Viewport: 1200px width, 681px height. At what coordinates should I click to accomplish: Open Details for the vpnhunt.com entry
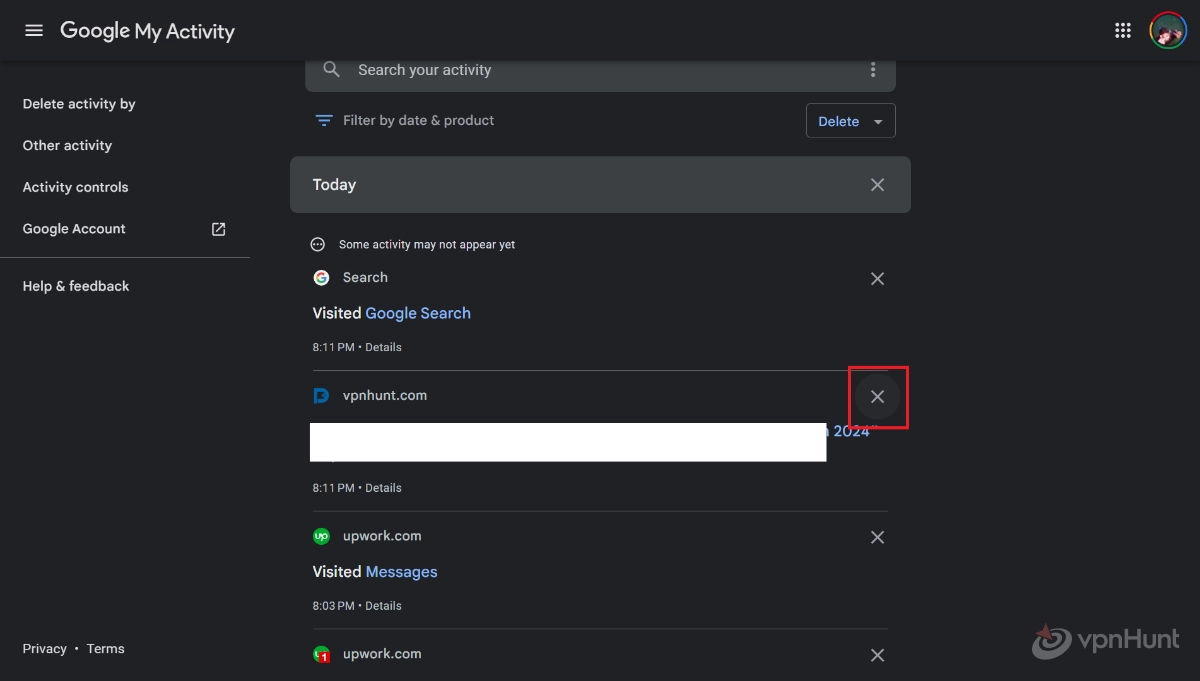[x=383, y=488]
